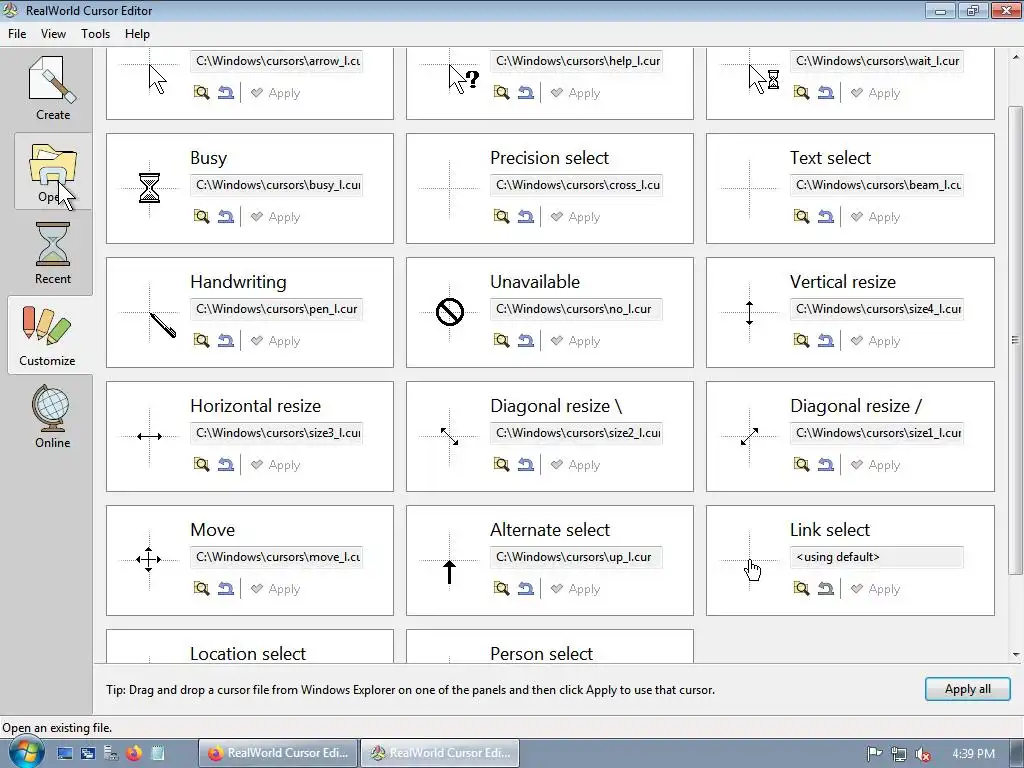The height and width of the screenshot is (768, 1024).
Task: Apply the Busy cursor
Action: [x=276, y=217]
